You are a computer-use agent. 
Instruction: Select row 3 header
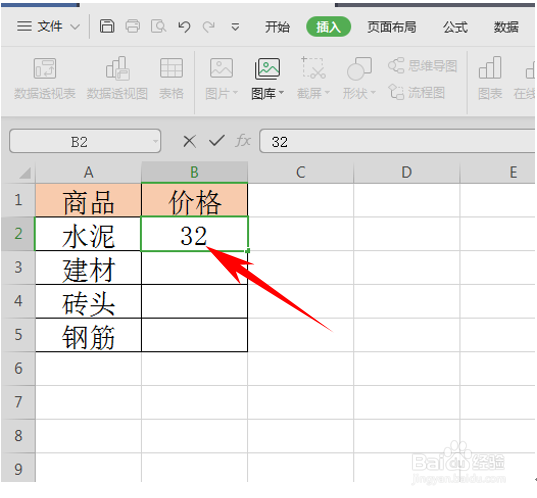click(x=18, y=267)
